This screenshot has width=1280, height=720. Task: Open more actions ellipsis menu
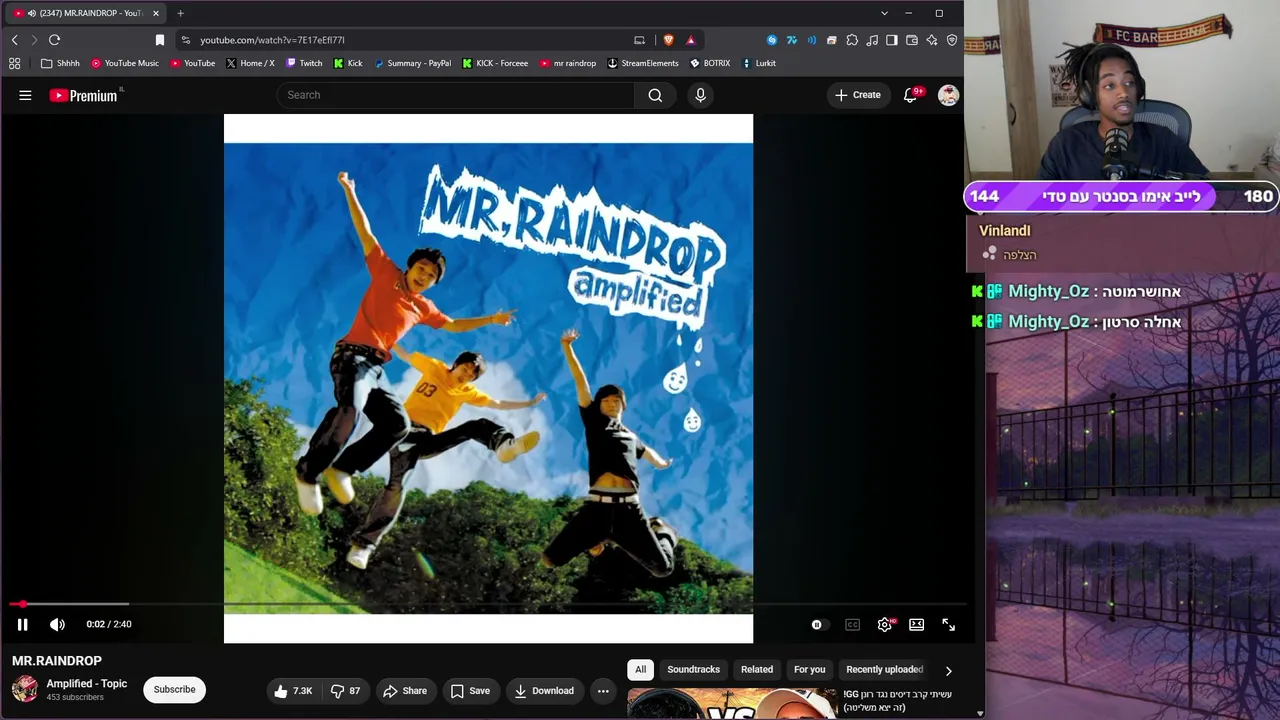(603, 690)
